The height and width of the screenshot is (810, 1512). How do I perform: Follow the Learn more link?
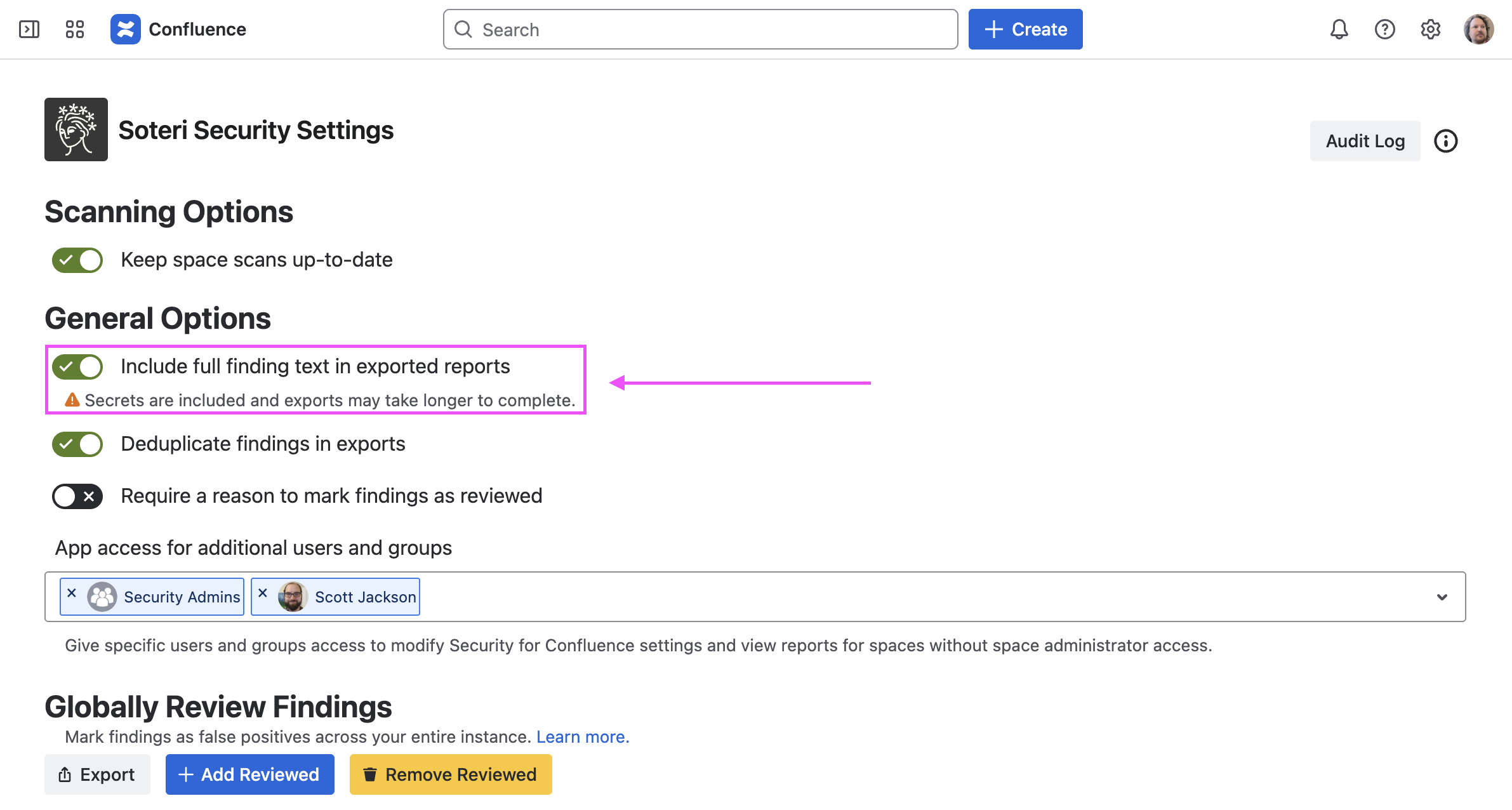pos(582,737)
